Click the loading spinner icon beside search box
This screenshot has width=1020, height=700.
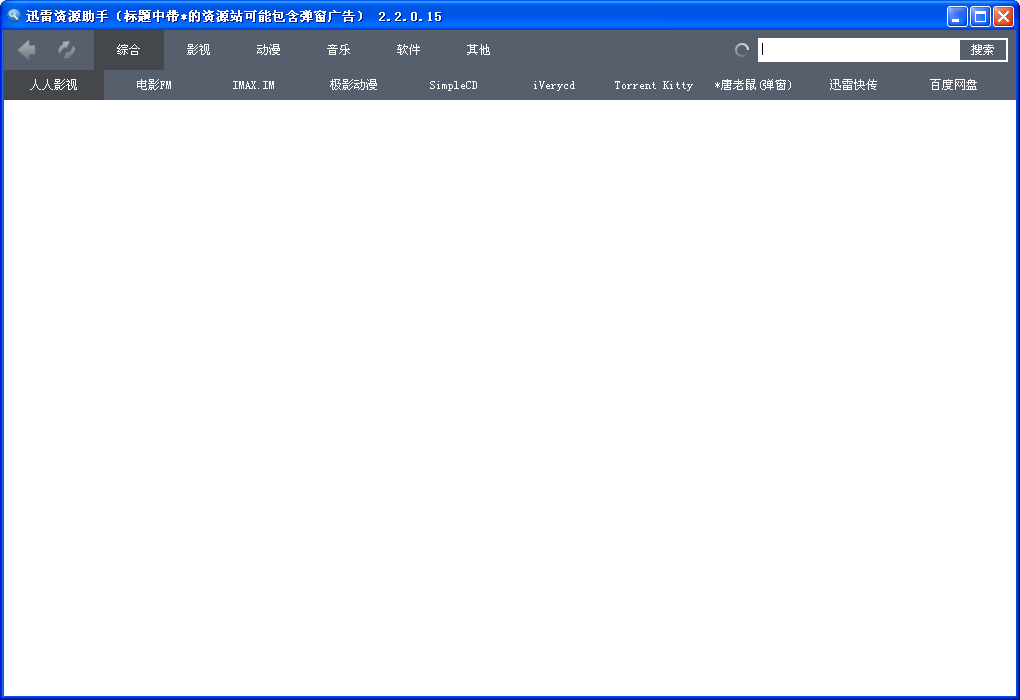pos(742,50)
